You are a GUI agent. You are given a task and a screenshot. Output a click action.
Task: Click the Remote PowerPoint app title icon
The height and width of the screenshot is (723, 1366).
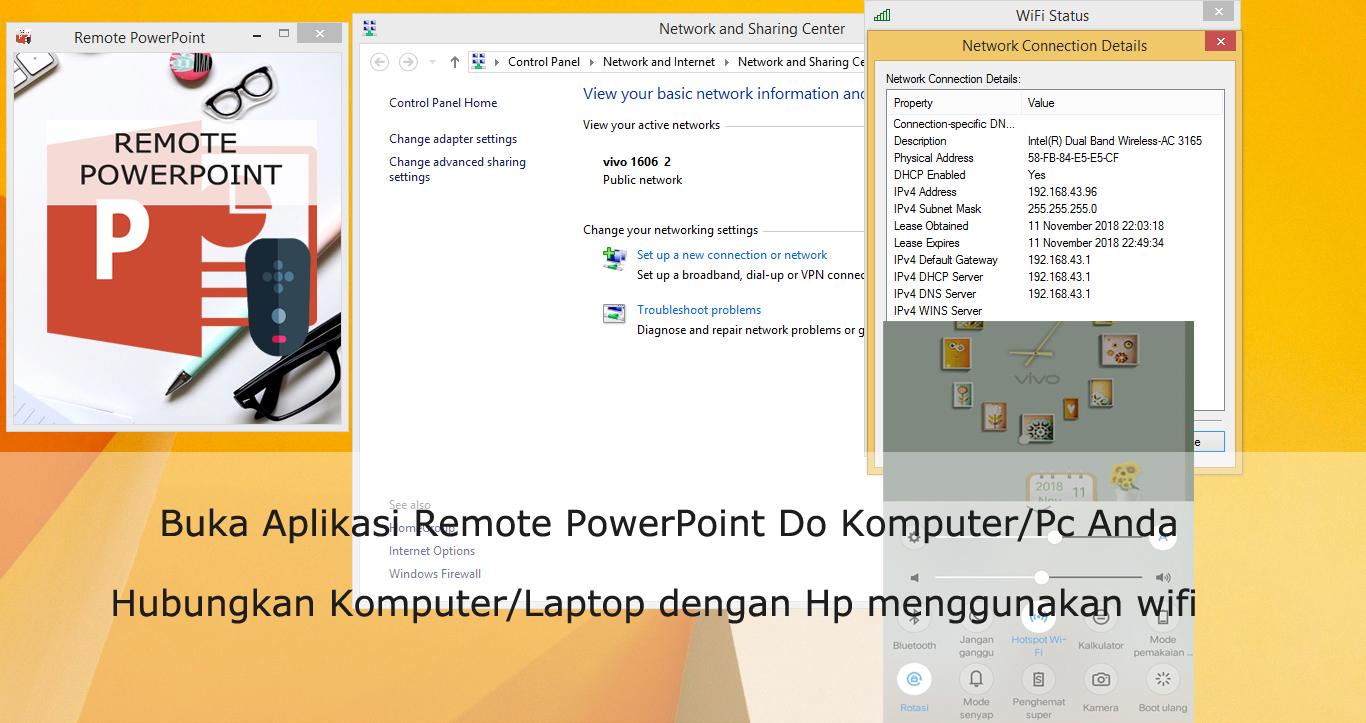(x=23, y=37)
